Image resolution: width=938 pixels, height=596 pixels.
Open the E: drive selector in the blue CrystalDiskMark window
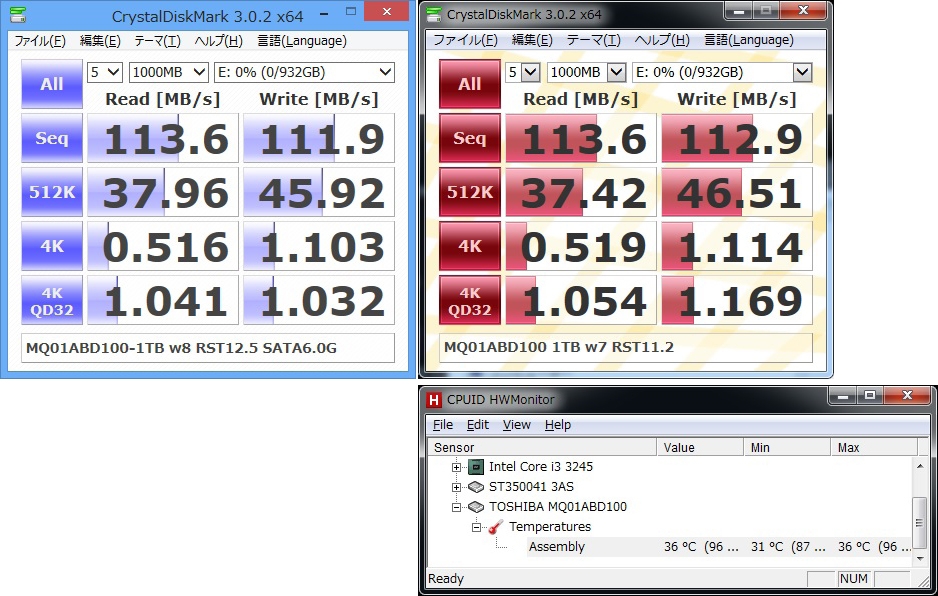pyautogui.click(x=304, y=72)
